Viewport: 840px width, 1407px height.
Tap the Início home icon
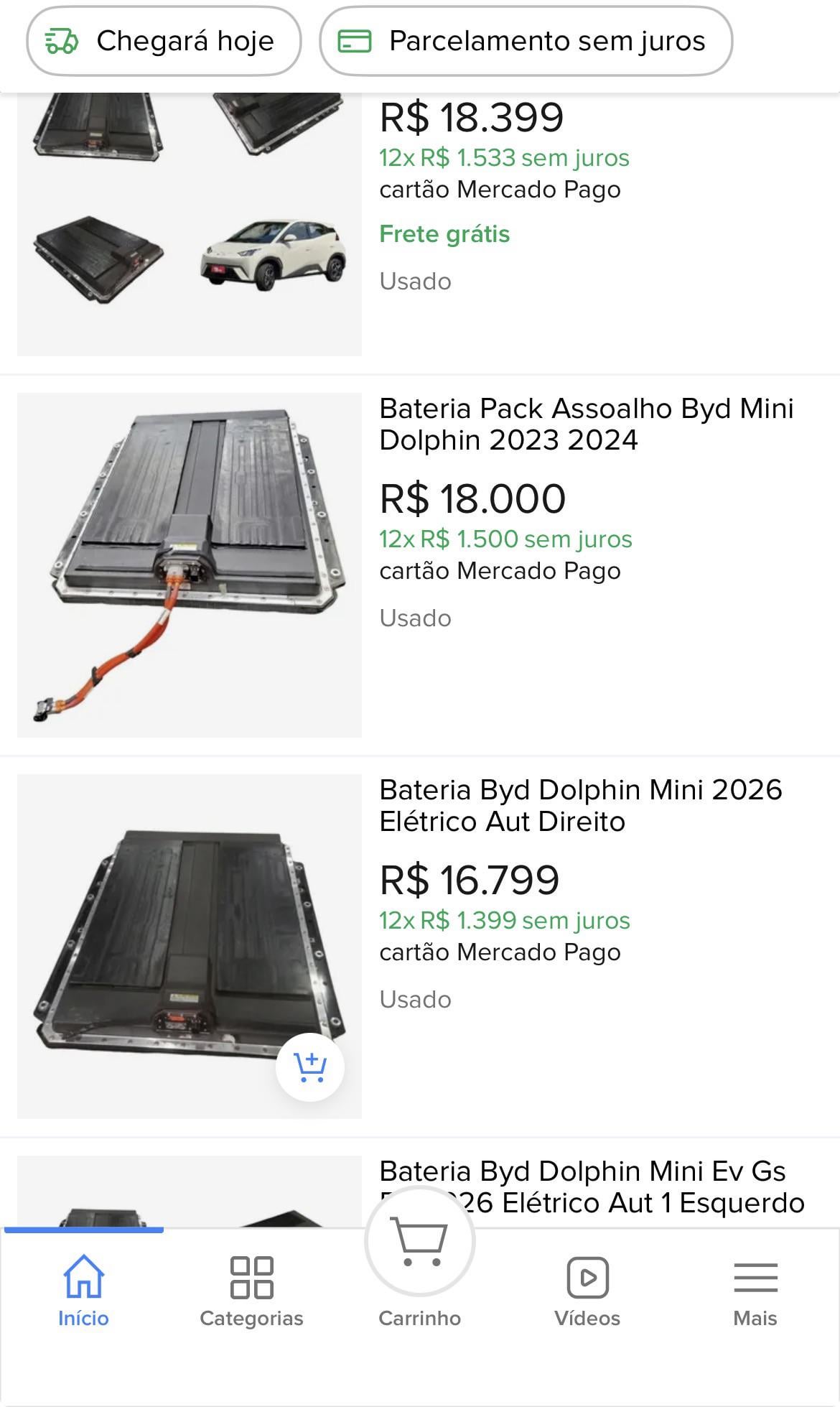83,1276
